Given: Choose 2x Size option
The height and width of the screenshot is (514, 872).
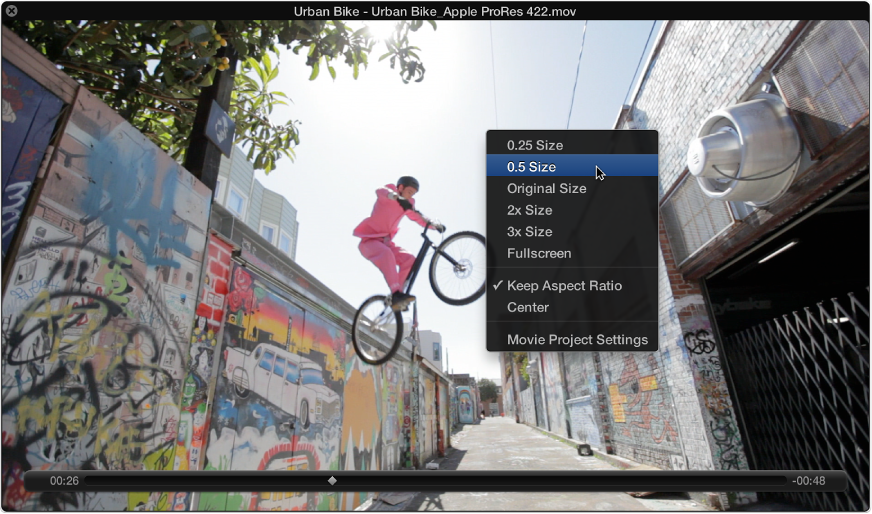Looking at the screenshot, I should click(572, 210).
